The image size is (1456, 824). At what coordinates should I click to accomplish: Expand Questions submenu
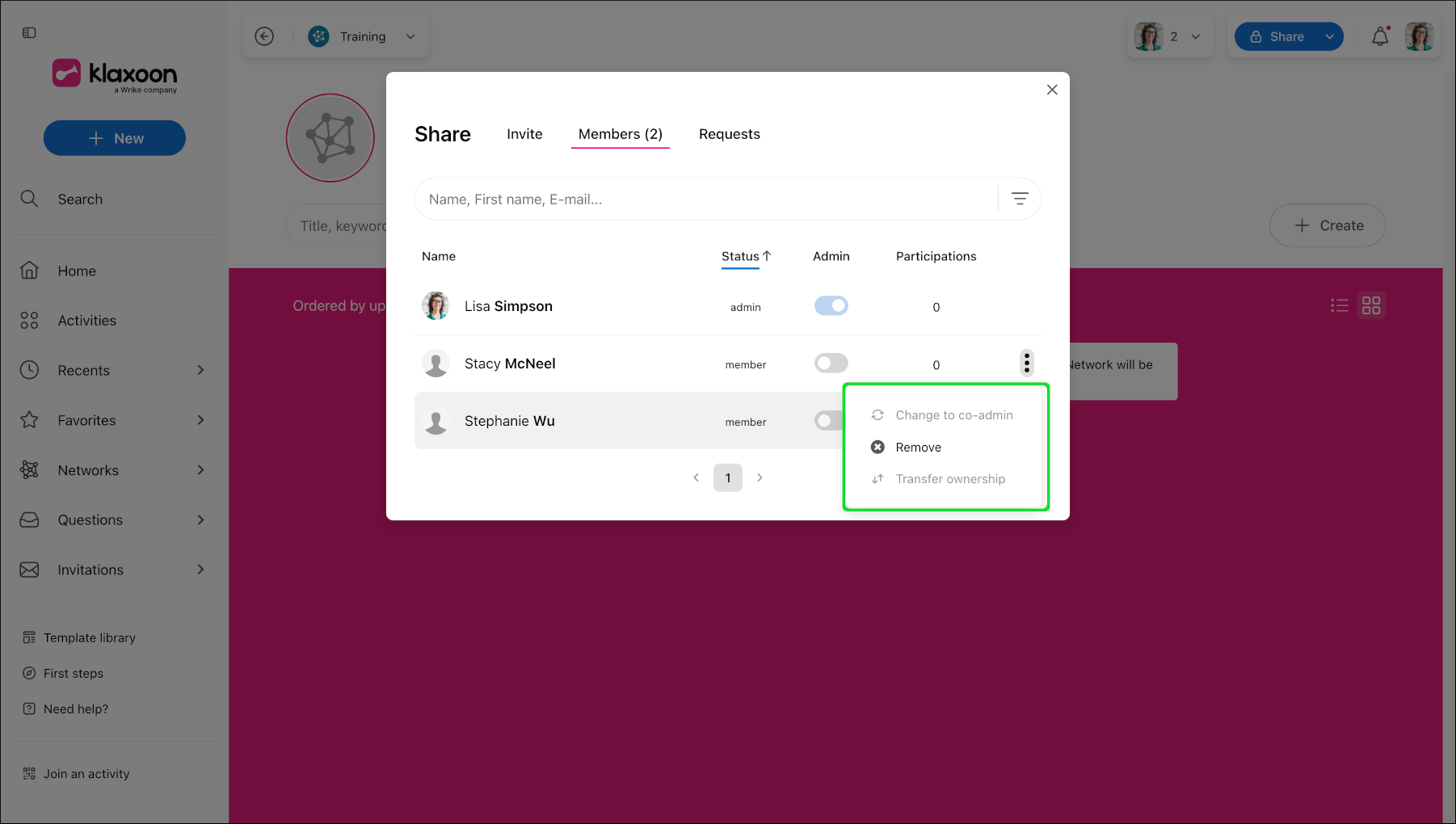click(x=200, y=520)
